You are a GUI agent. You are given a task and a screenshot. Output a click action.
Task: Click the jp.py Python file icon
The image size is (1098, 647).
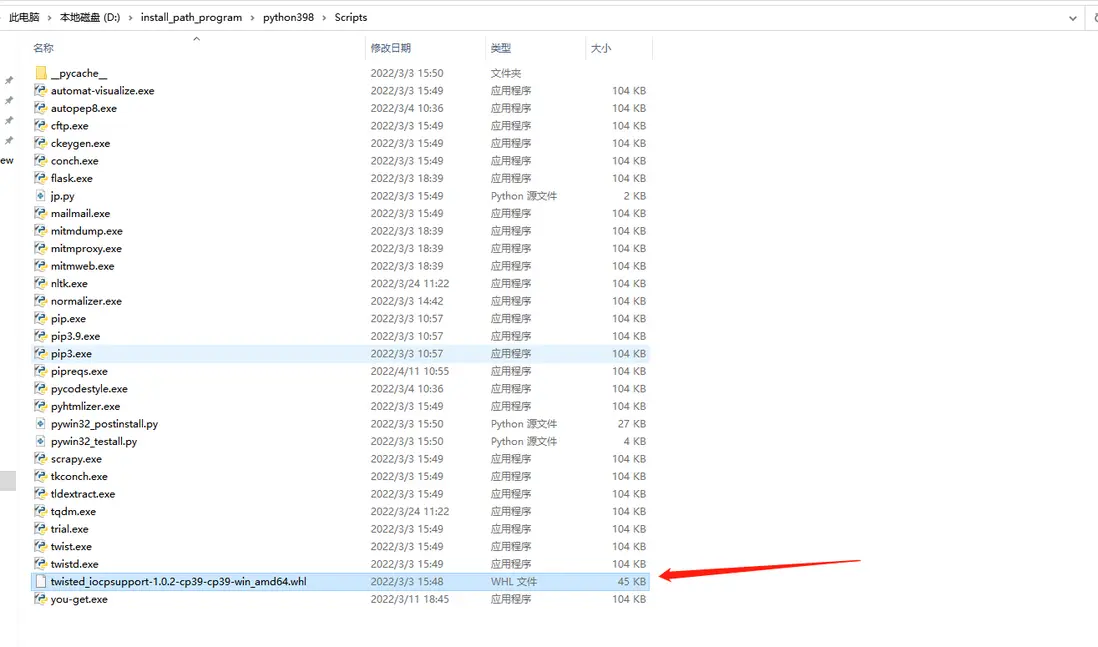pyautogui.click(x=41, y=195)
